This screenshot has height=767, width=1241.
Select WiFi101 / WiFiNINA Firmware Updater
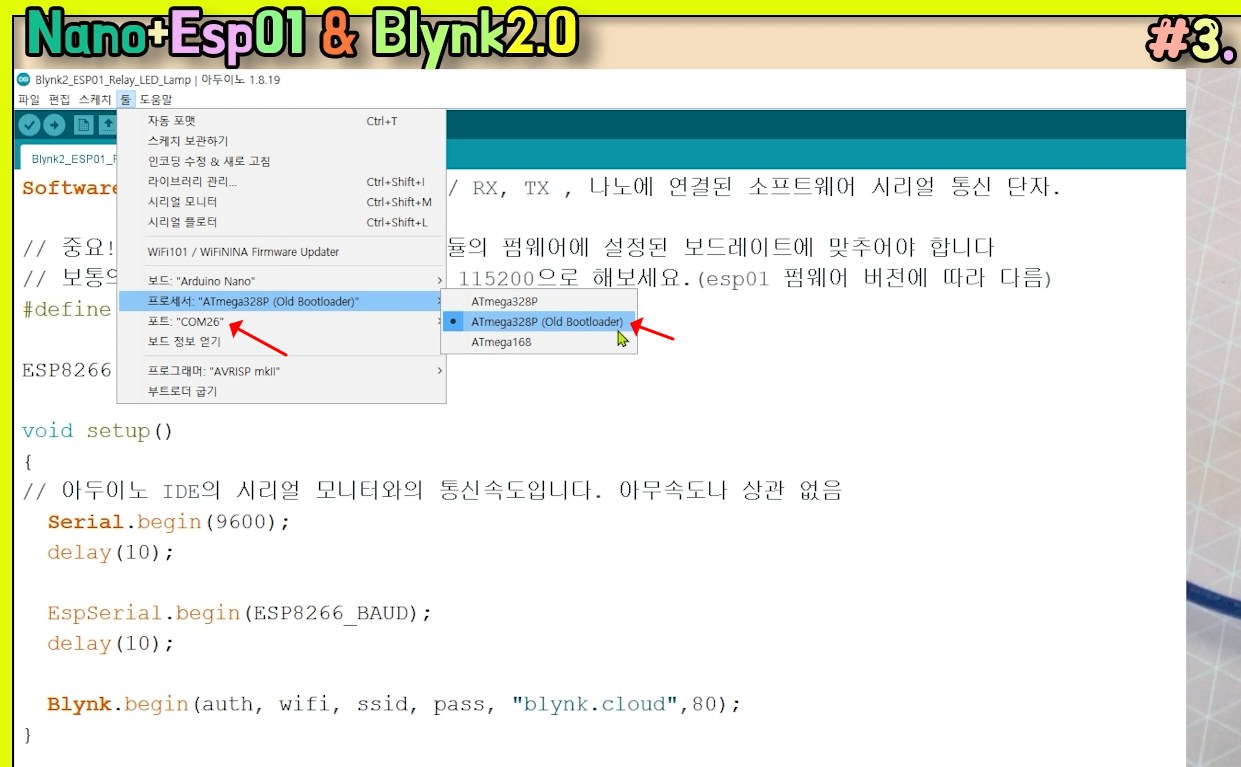point(281,252)
